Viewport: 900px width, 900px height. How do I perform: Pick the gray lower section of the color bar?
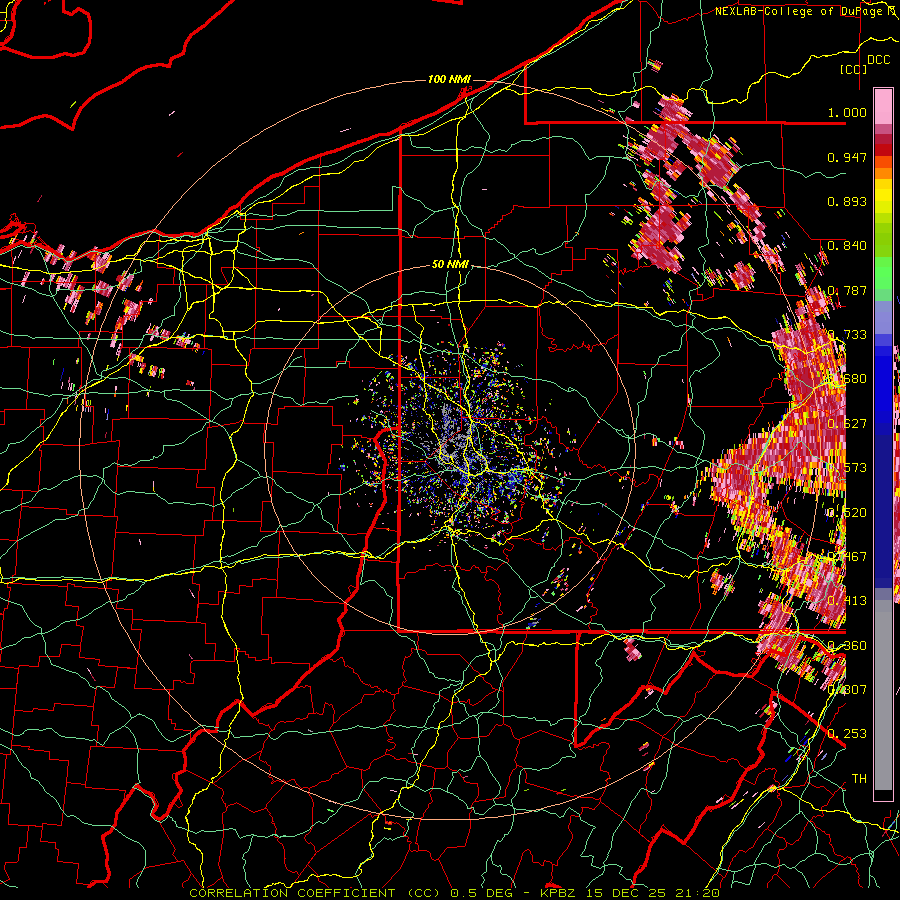pyautogui.click(x=883, y=695)
